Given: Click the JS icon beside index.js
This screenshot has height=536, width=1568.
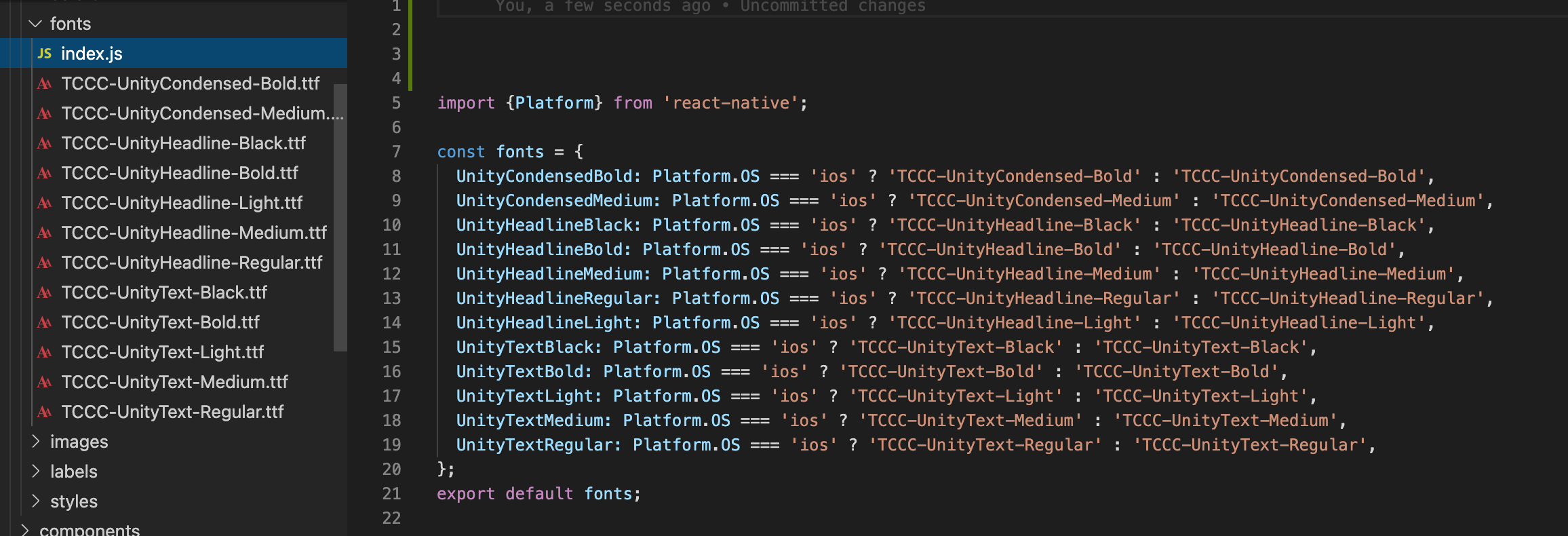Looking at the screenshot, I should [45, 54].
